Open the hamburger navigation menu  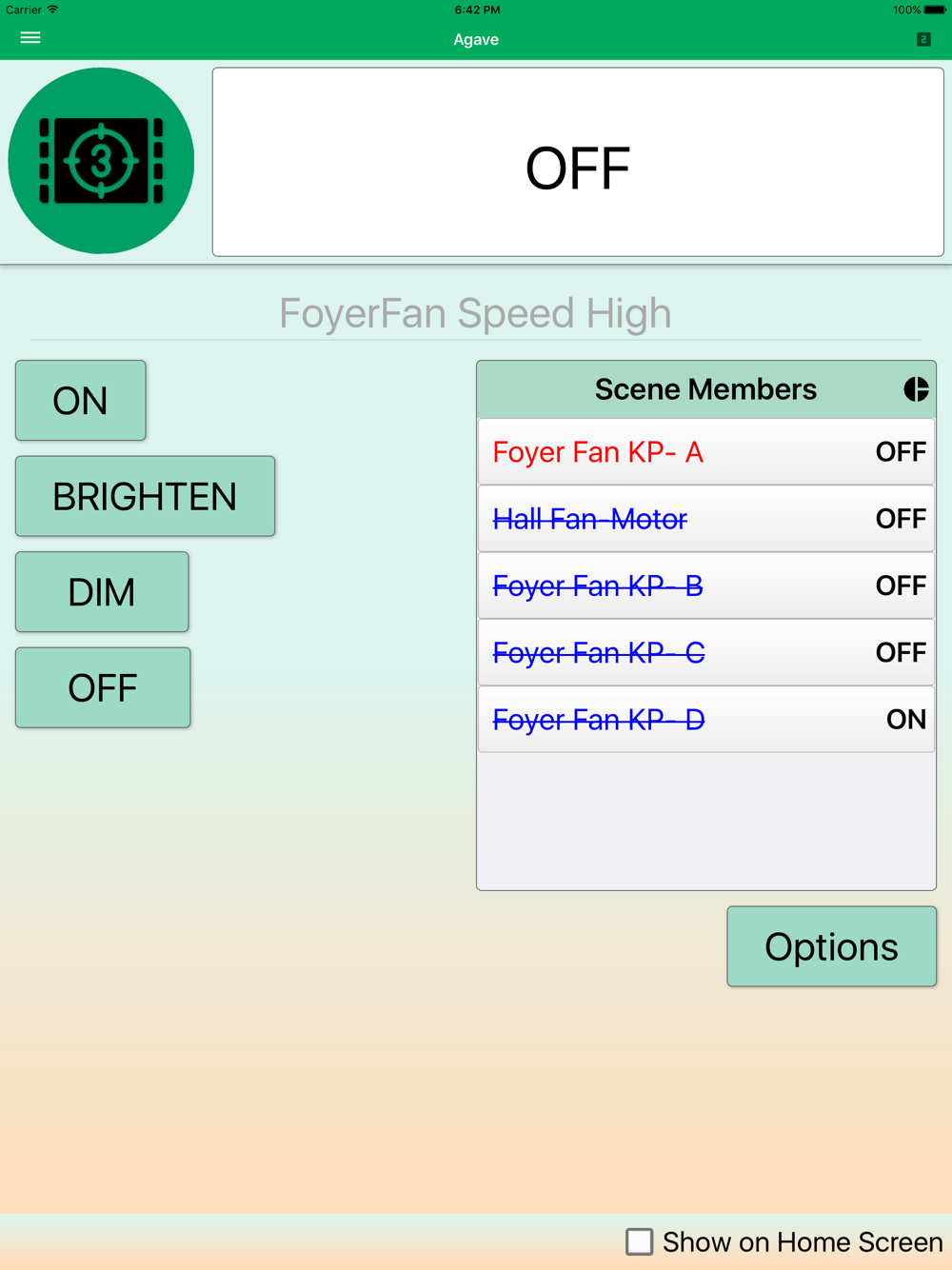[x=30, y=38]
